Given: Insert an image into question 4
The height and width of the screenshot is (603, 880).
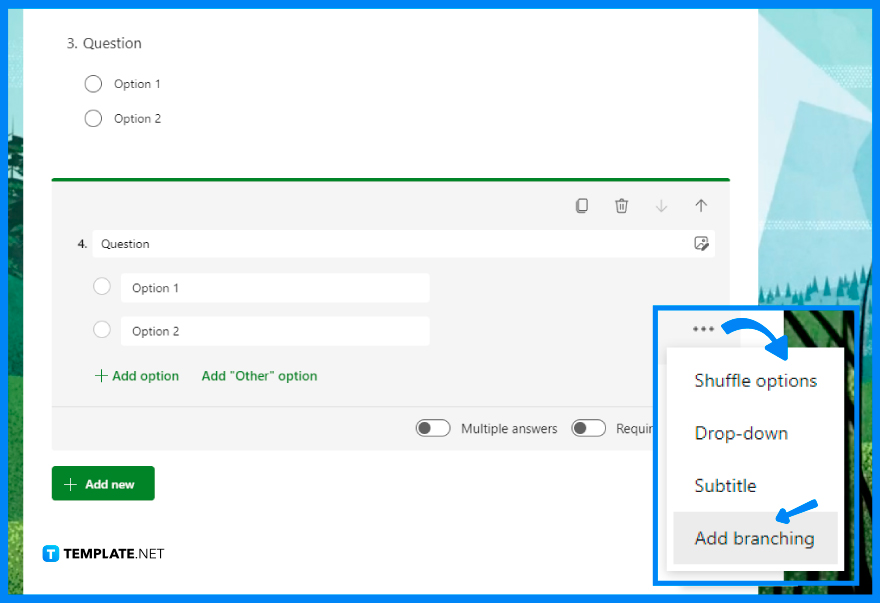Looking at the screenshot, I should click(702, 243).
